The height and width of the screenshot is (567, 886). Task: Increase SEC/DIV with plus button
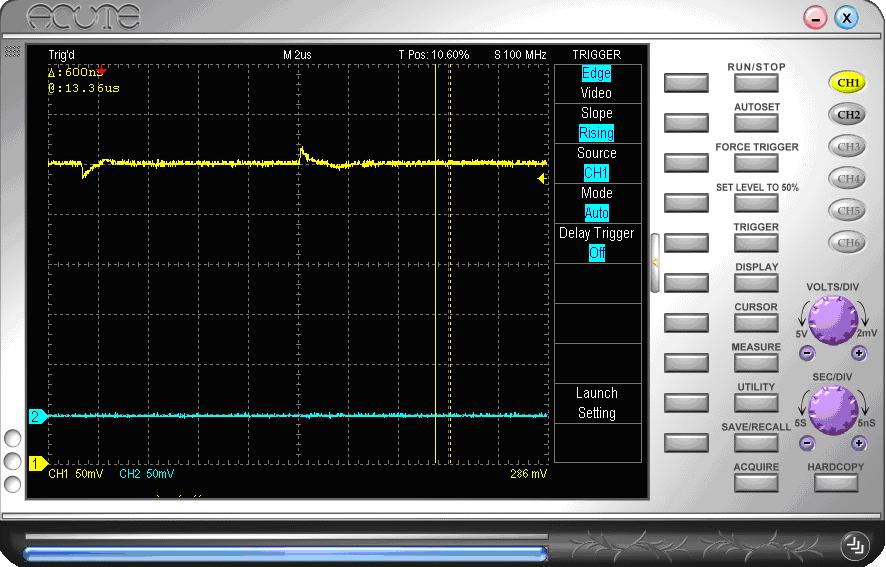(x=859, y=443)
